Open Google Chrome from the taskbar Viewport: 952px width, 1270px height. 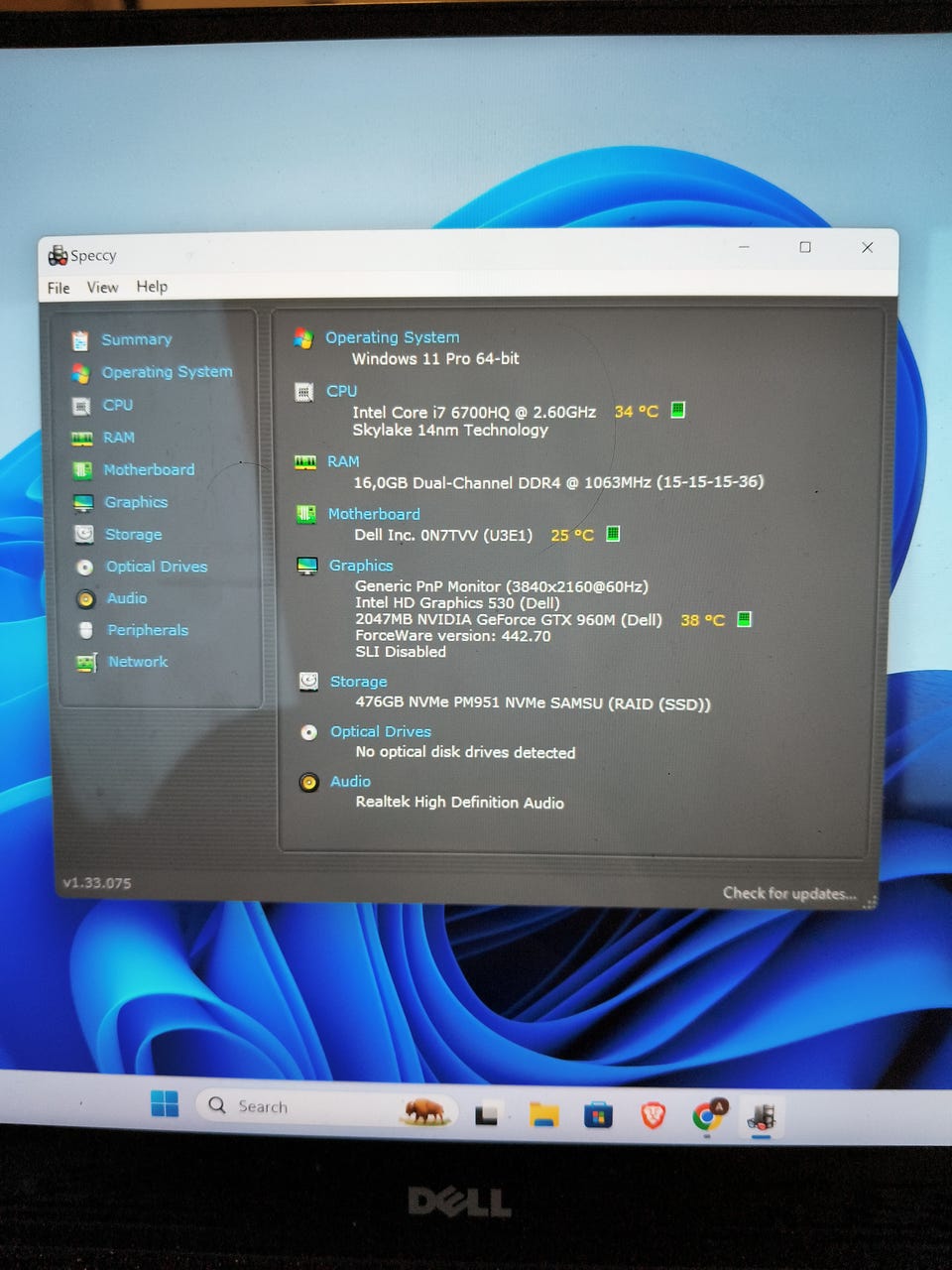click(x=708, y=1116)
